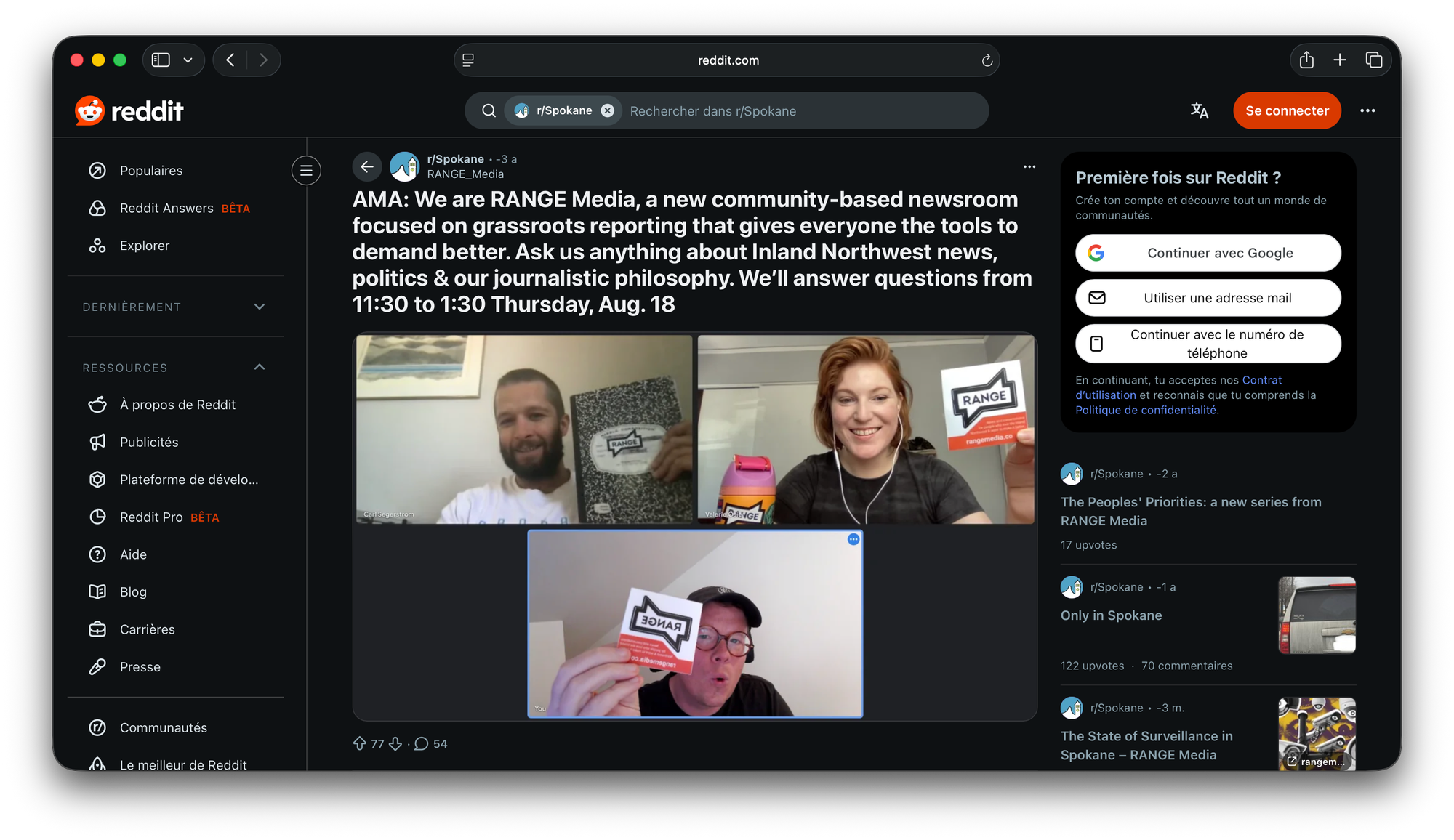Open Le meilleur de Reddit
This screenshot has height=840, width=1454.
pyautogui.click(x=176, y=764)
